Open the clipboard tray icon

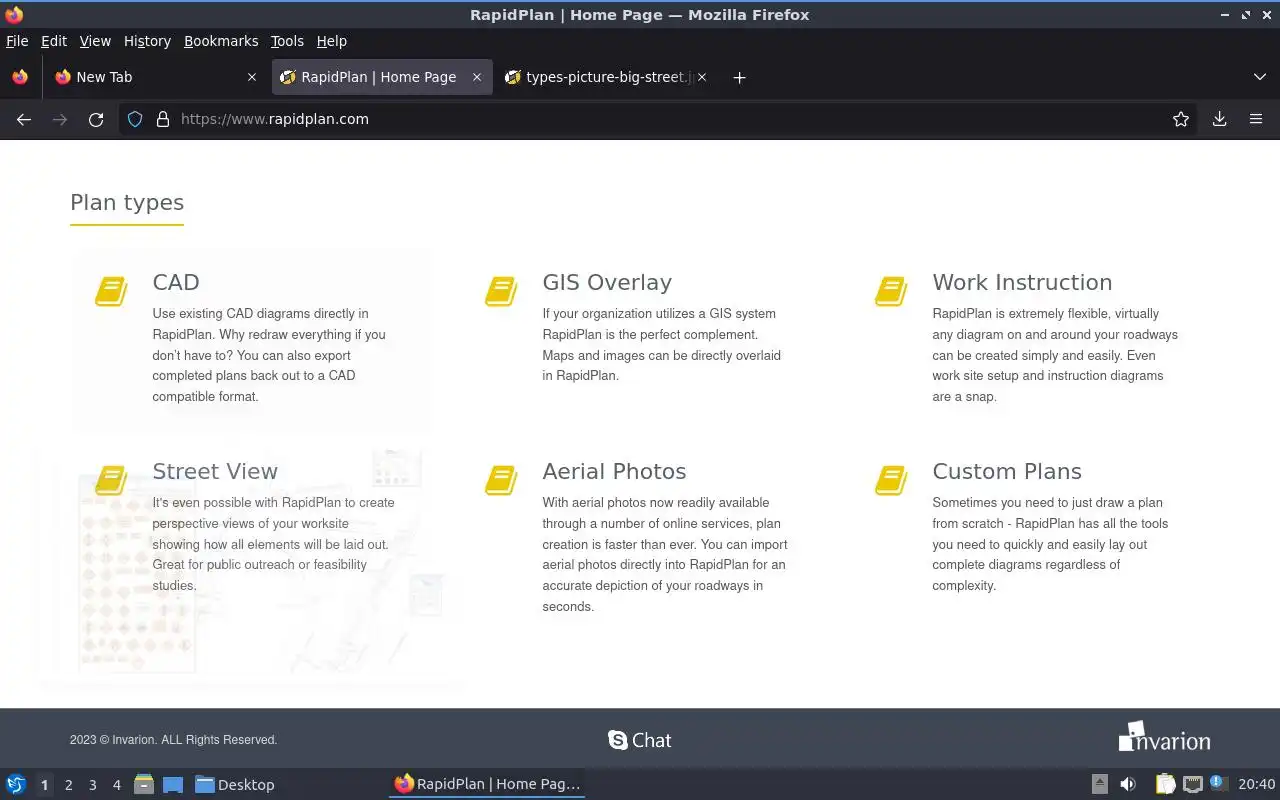point(1164,784)
